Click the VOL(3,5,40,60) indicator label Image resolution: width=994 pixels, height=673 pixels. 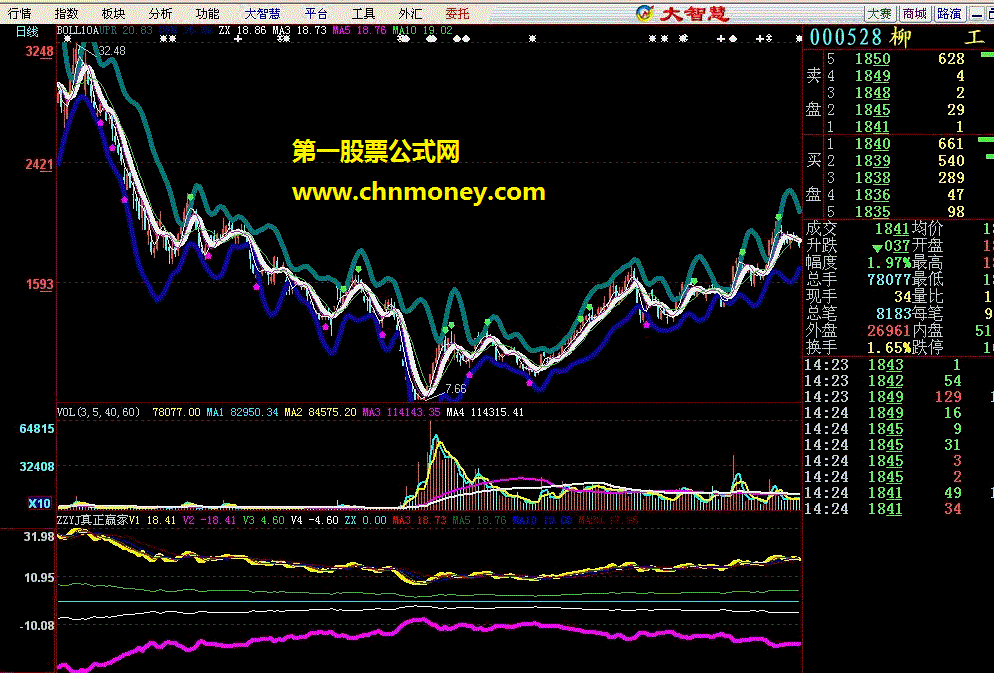coord(98,412)
